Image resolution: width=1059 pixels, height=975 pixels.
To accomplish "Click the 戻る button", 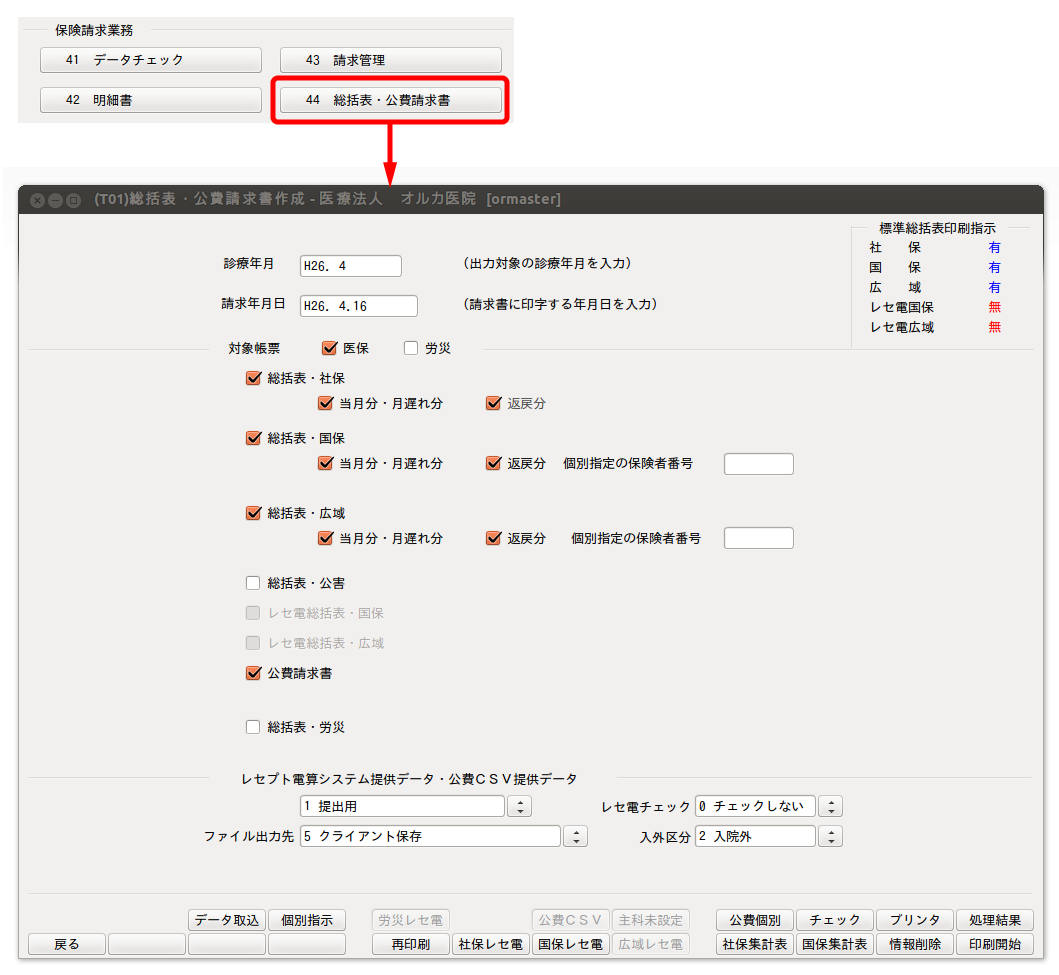I will click(x=67, y=944).
